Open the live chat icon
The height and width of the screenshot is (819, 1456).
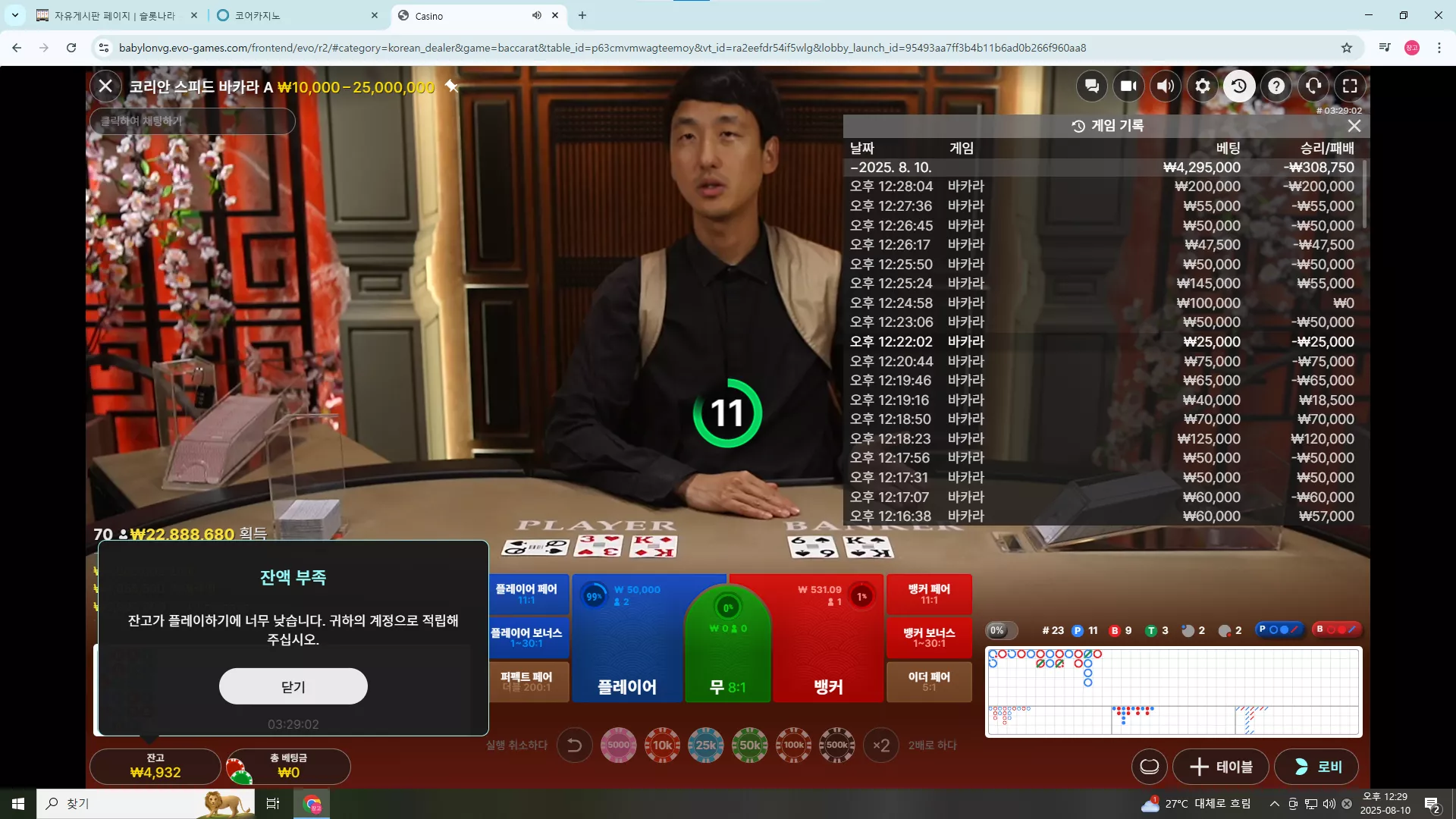click(1092, 86)
